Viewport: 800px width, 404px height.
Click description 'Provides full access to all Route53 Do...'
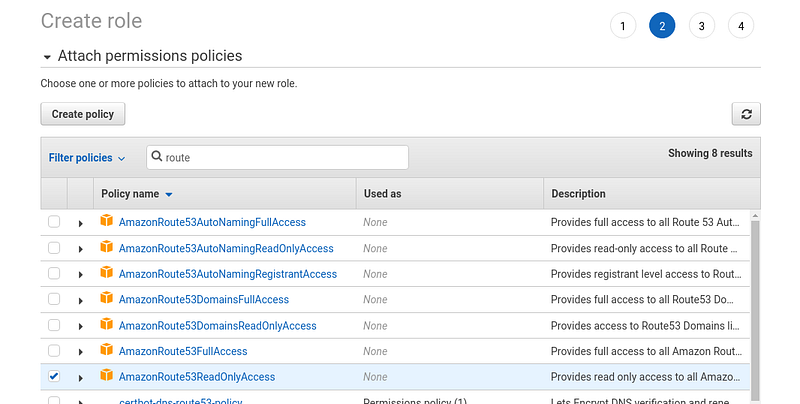642,299
